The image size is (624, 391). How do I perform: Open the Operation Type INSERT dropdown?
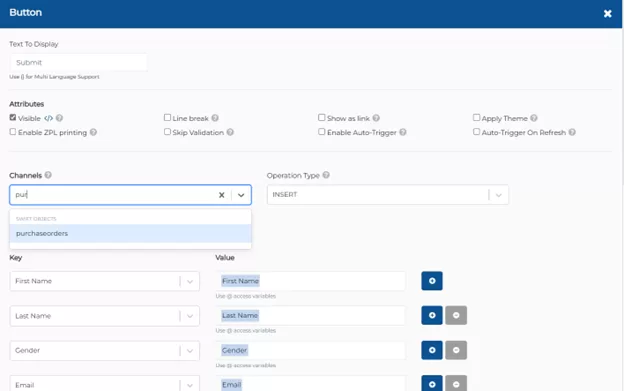[x=388, y=195]
